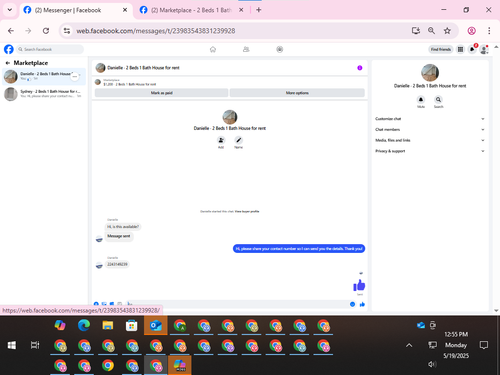The width and height of the screenshot is (500, 375).
Task: Launch Microsoft Edge from the taskbar
Action: point(84,325)
